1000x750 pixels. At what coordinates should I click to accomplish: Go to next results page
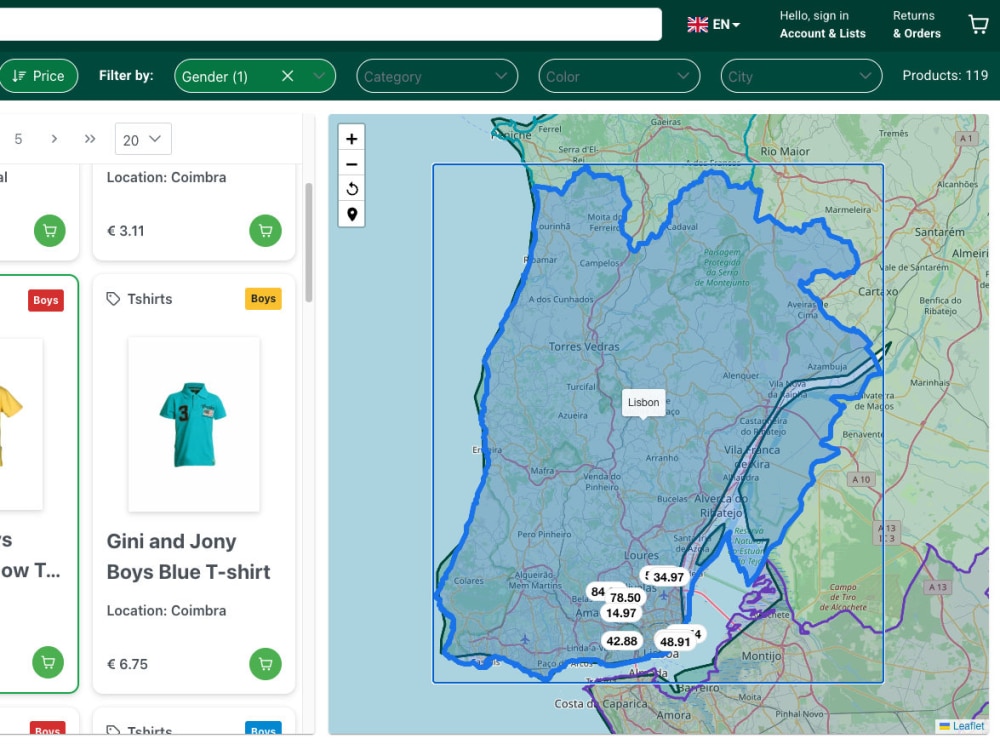(x=54, y=139)
